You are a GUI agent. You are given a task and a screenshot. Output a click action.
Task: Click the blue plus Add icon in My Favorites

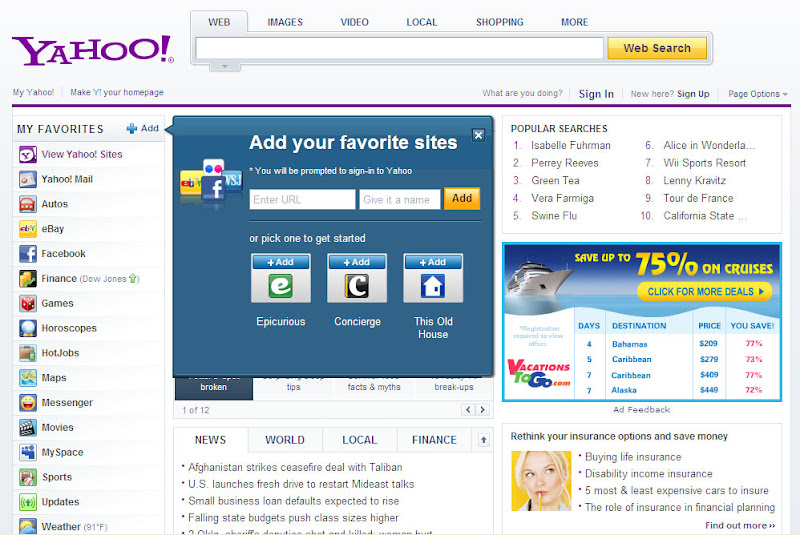point(132,129)
